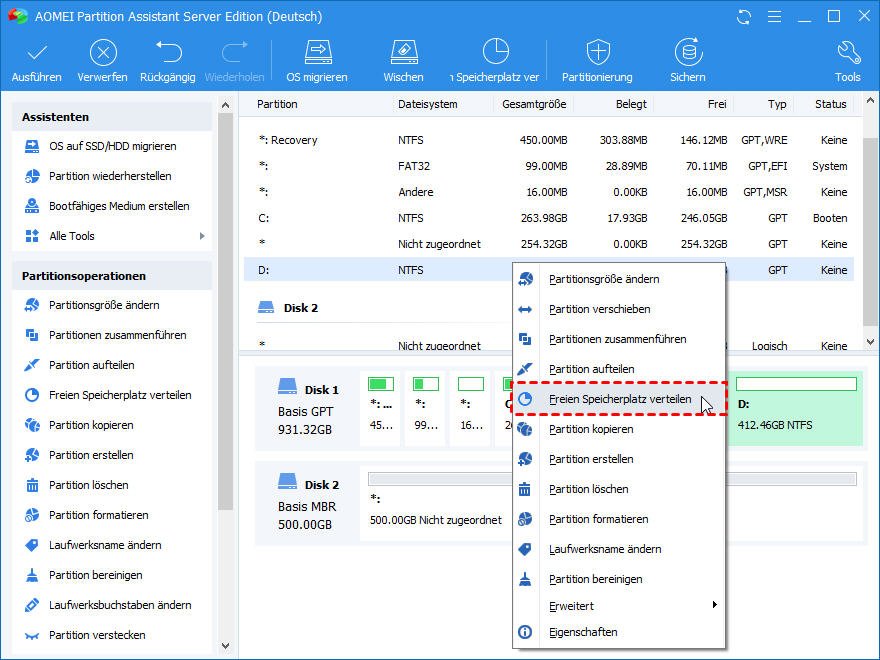Screen dimensions: 880x660
Task: Click the Ausführen checkmark toolbar icon
Action: tap(37, 54)
